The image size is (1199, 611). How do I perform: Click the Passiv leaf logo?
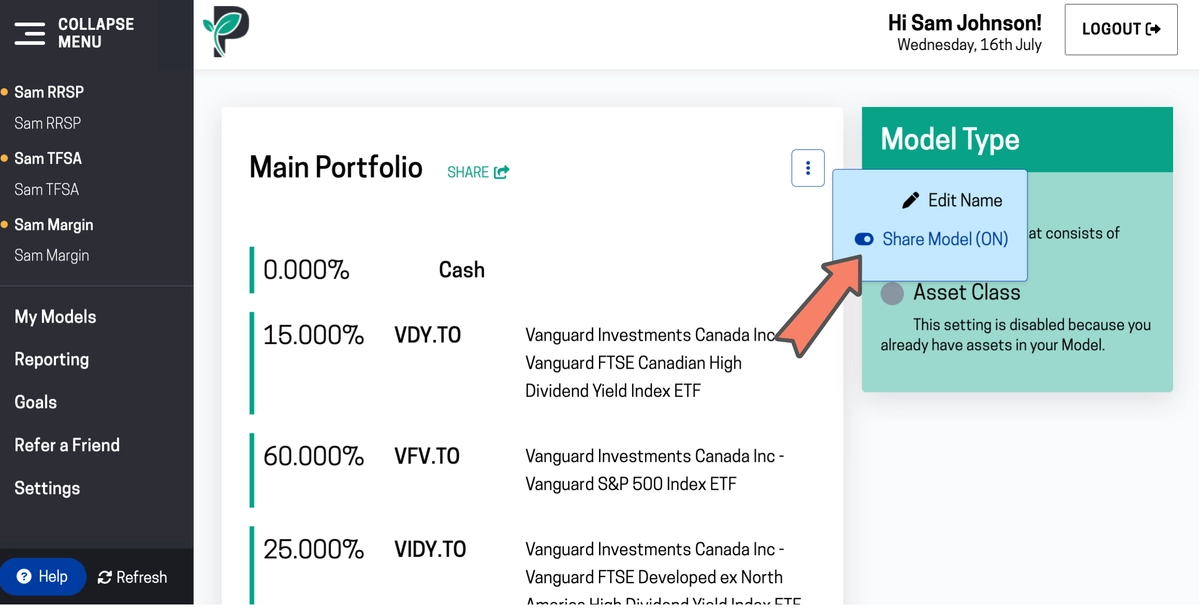226,31
